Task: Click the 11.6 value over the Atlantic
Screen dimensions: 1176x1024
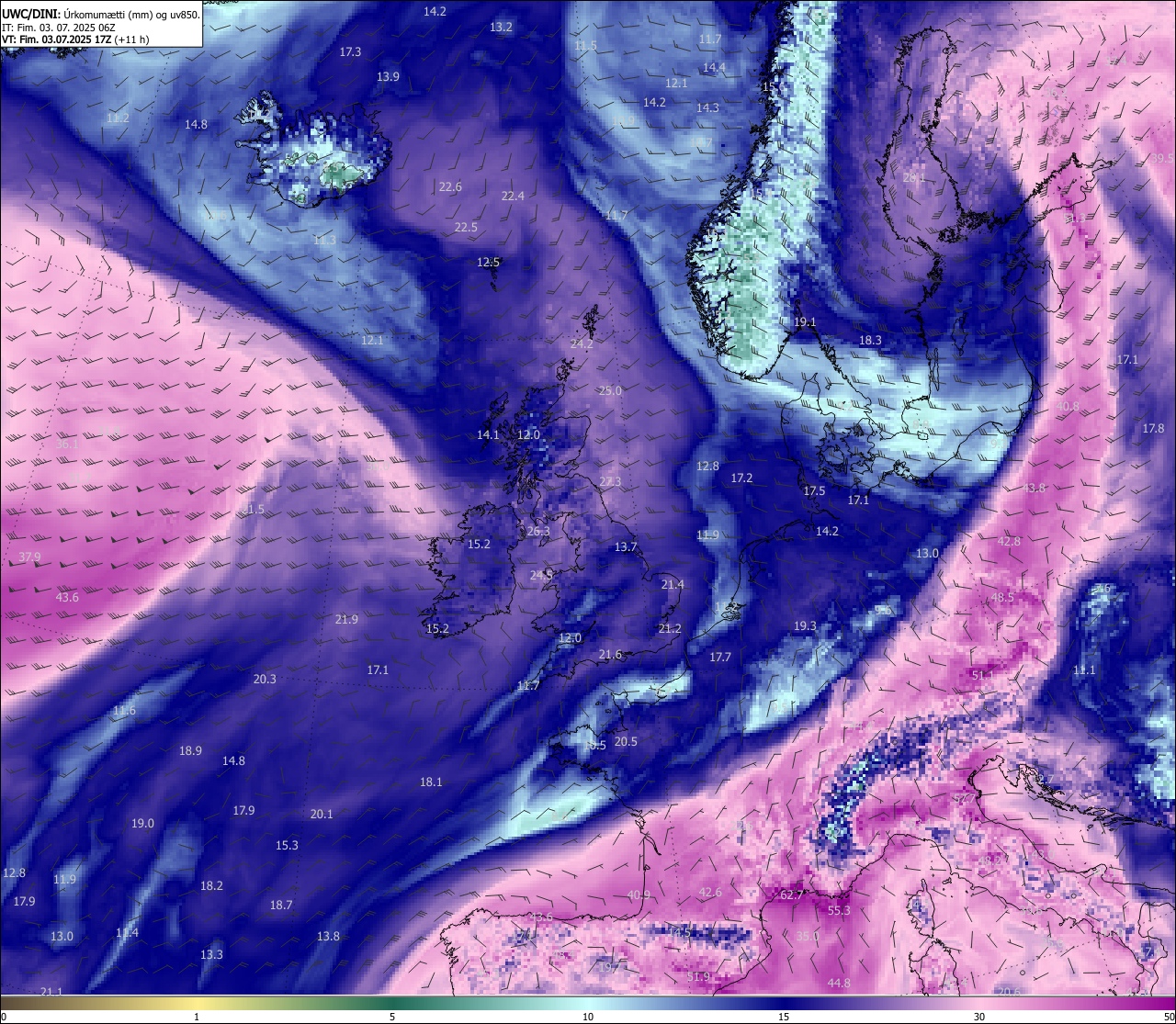Action: point(124,712)
